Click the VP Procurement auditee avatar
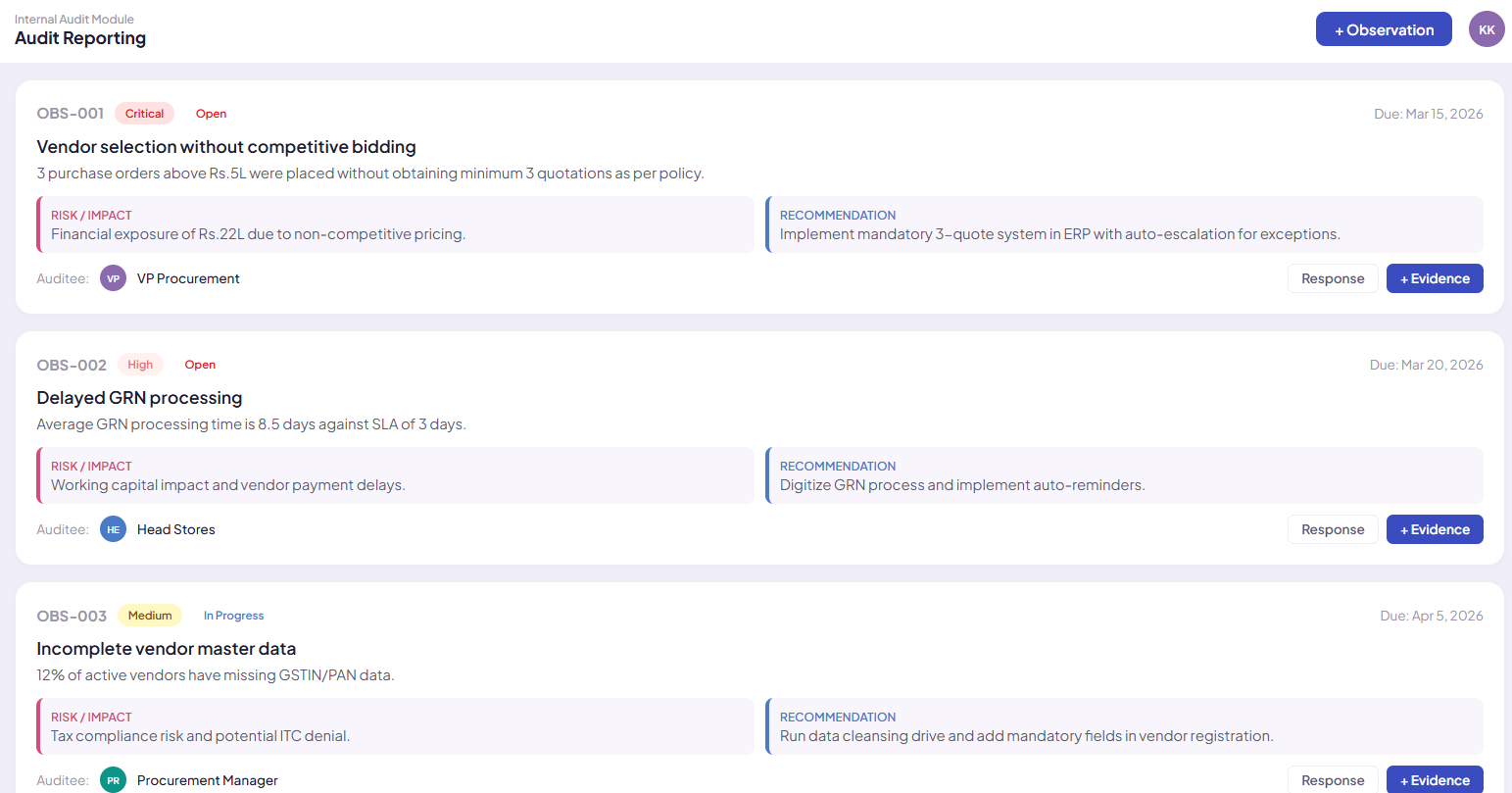The image size is (1512, 793). pyautogui.click(x=114, y=278)
